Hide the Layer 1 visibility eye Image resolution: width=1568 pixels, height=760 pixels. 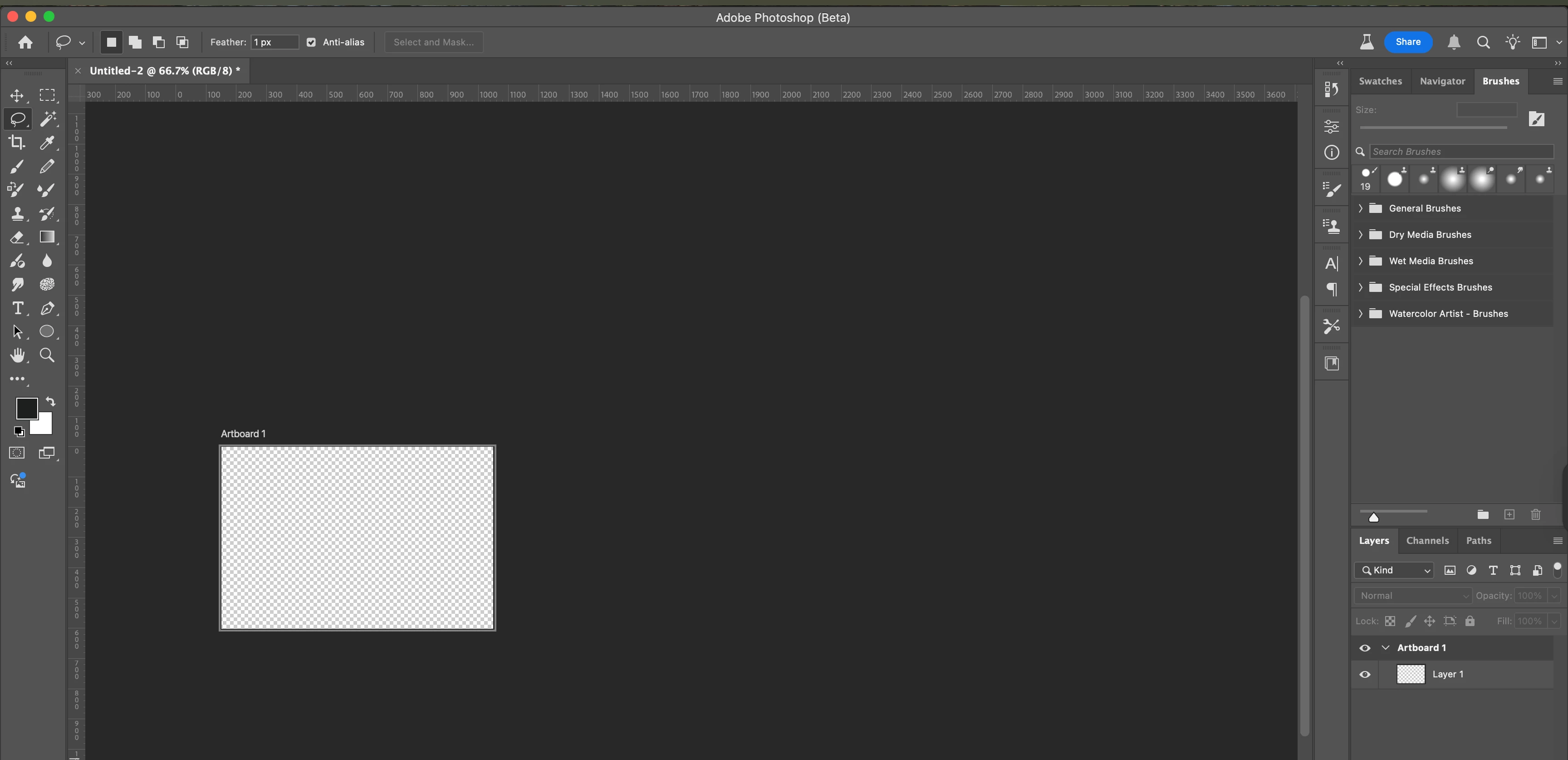1365,674
